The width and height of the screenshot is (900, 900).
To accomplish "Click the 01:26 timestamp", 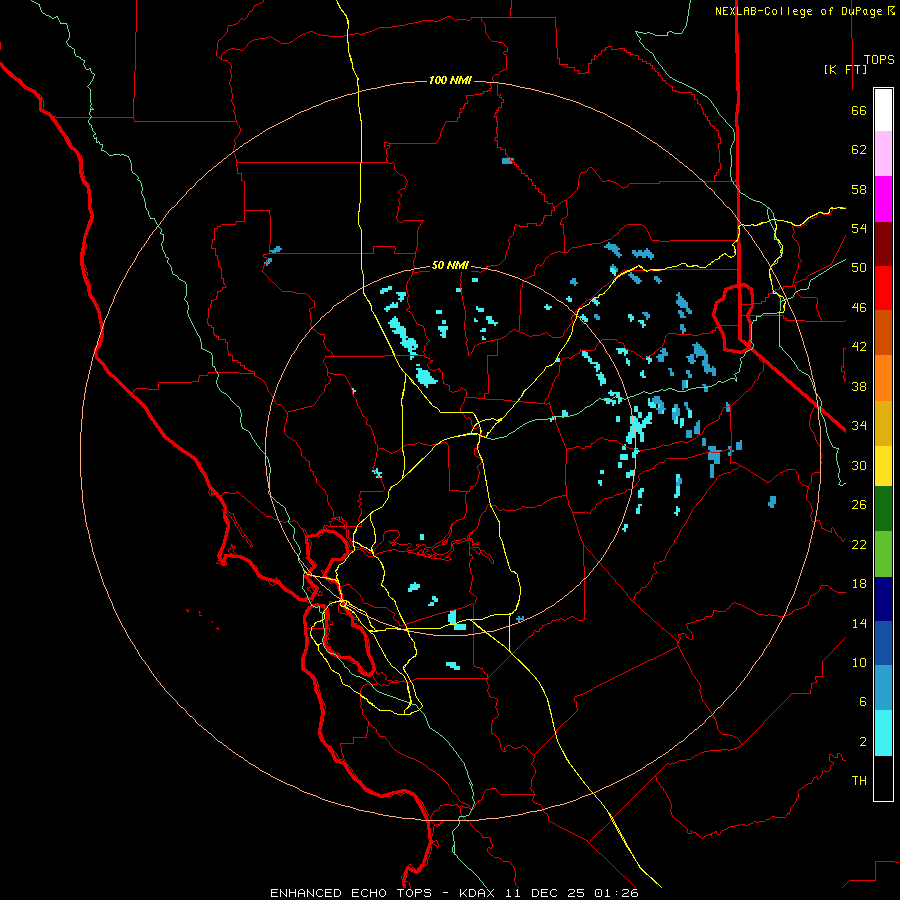I will pos(616,893).
